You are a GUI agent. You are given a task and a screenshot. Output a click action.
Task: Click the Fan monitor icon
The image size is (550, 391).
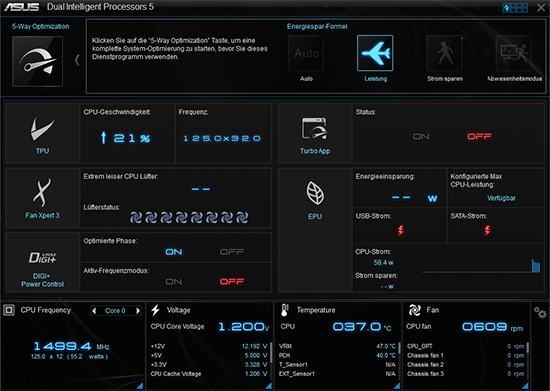click(415, 310)
